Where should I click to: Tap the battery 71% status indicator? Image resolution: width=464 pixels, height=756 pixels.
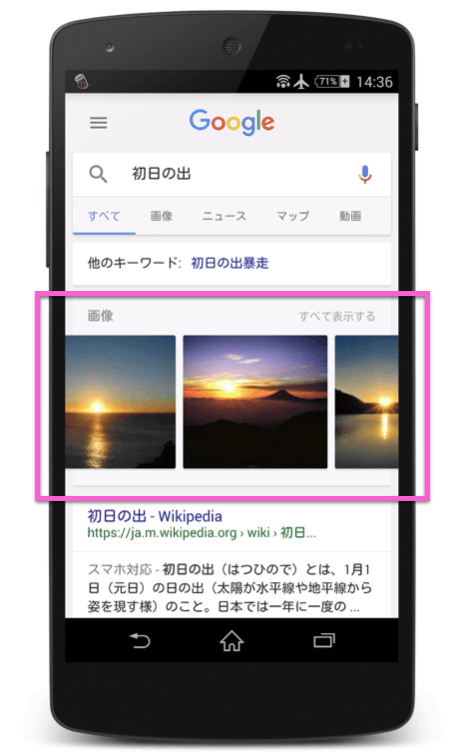(332, 81)
